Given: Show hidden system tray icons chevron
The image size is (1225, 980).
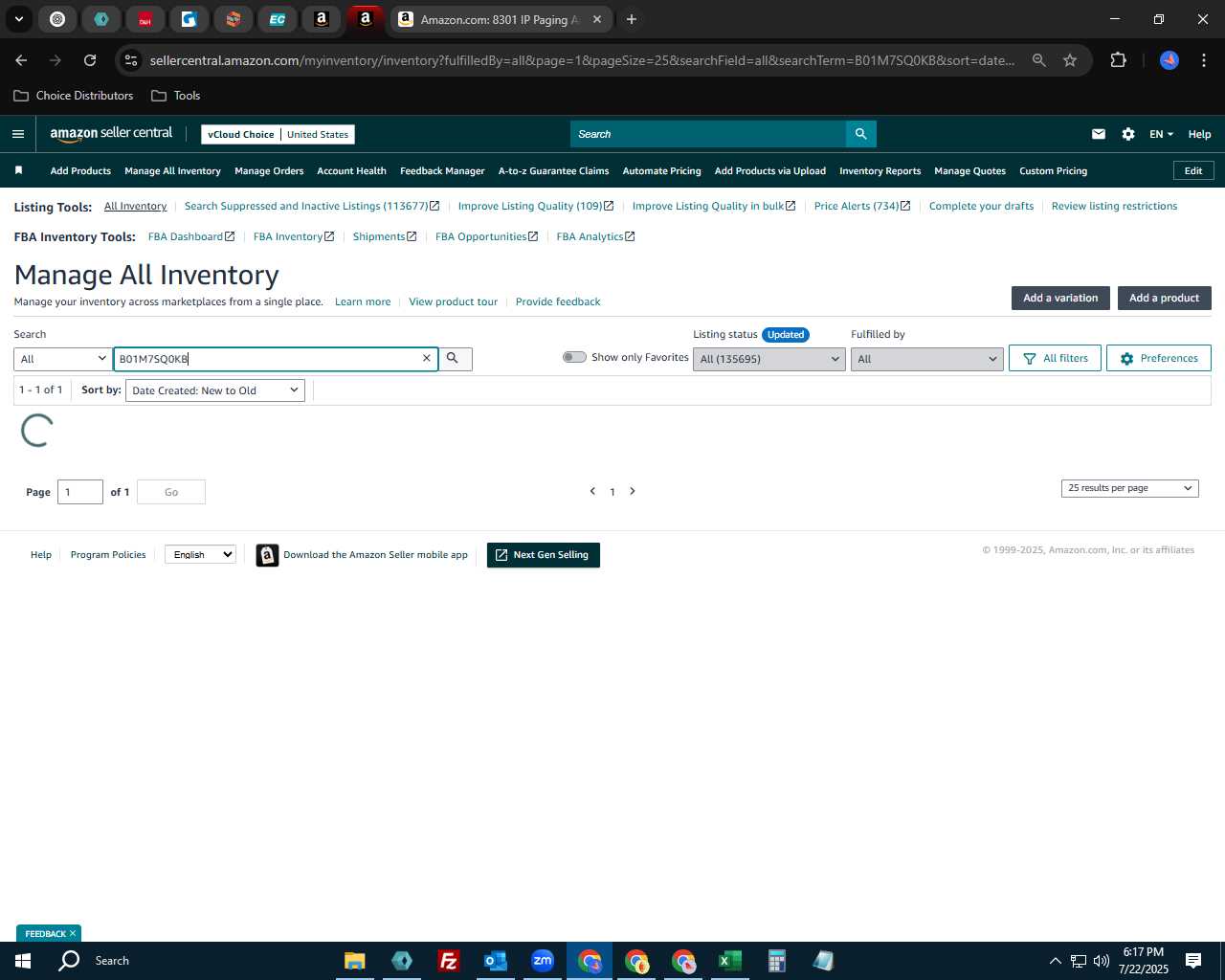Looking at the screenshot, I should (x=1055, y=961).
